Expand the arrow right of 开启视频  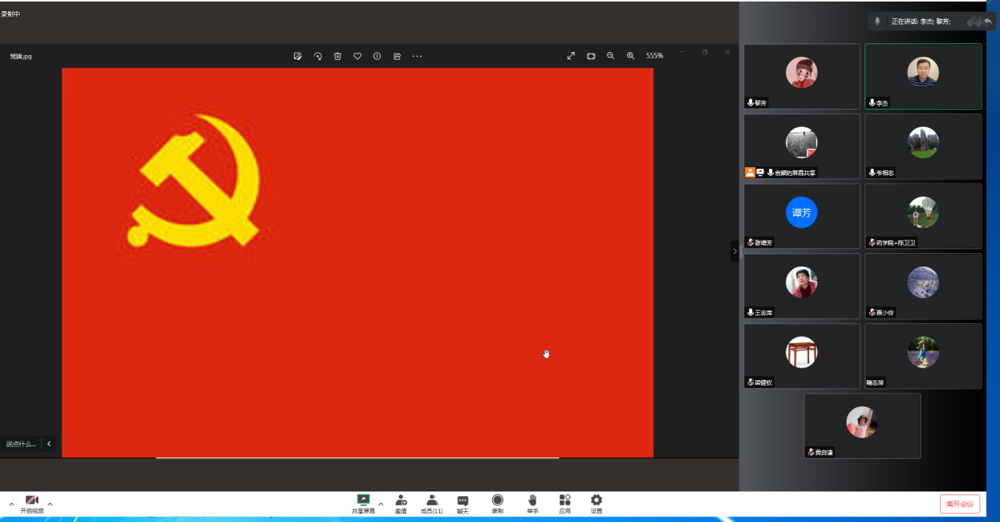click(50, 503)
